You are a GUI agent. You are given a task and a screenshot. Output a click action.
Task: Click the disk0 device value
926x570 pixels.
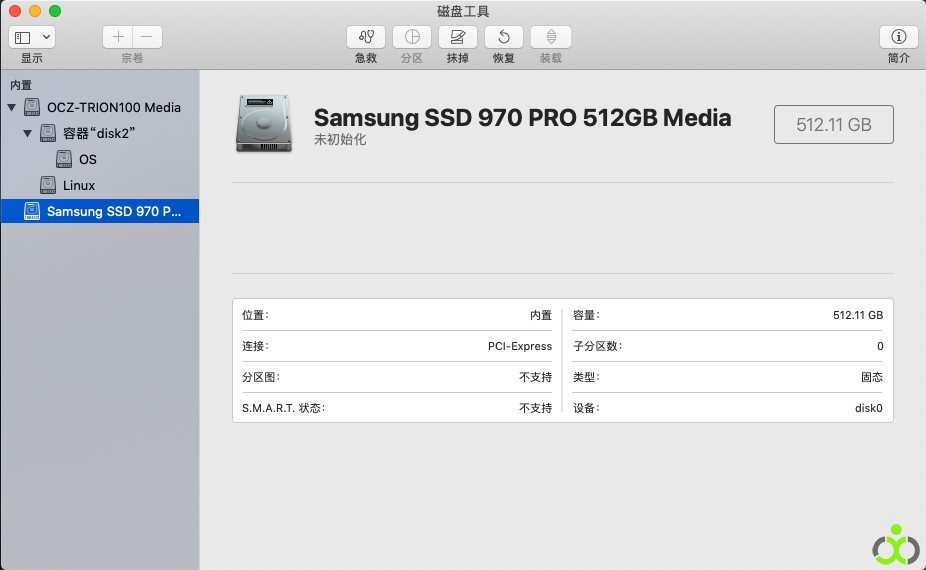tap(869, 408)
